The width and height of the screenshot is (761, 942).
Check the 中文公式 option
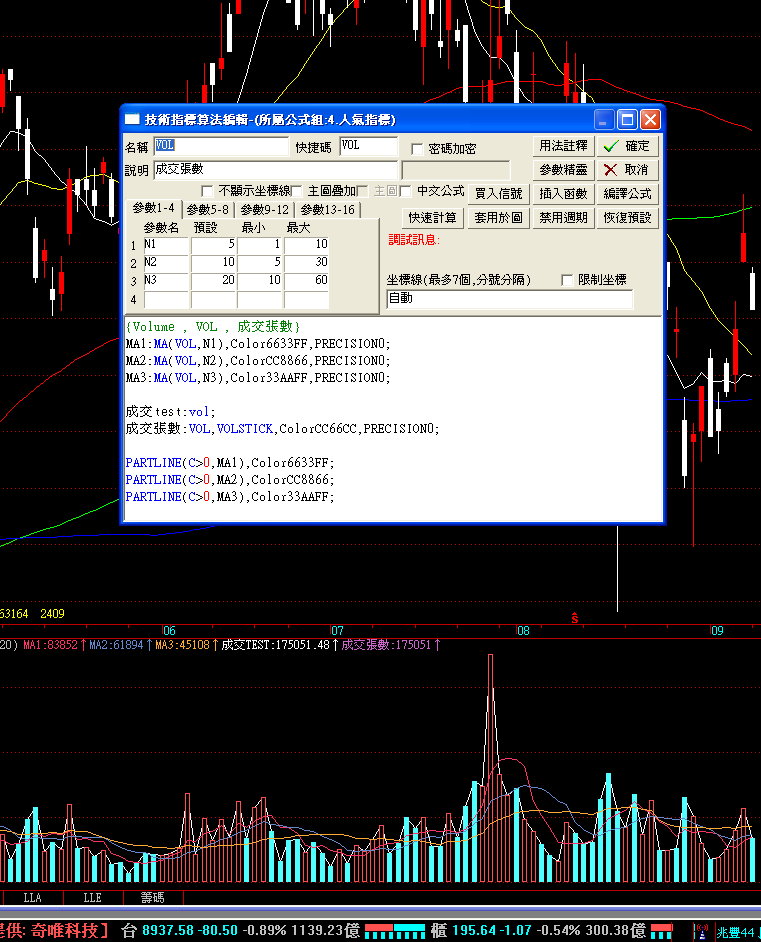pos(406,191)
